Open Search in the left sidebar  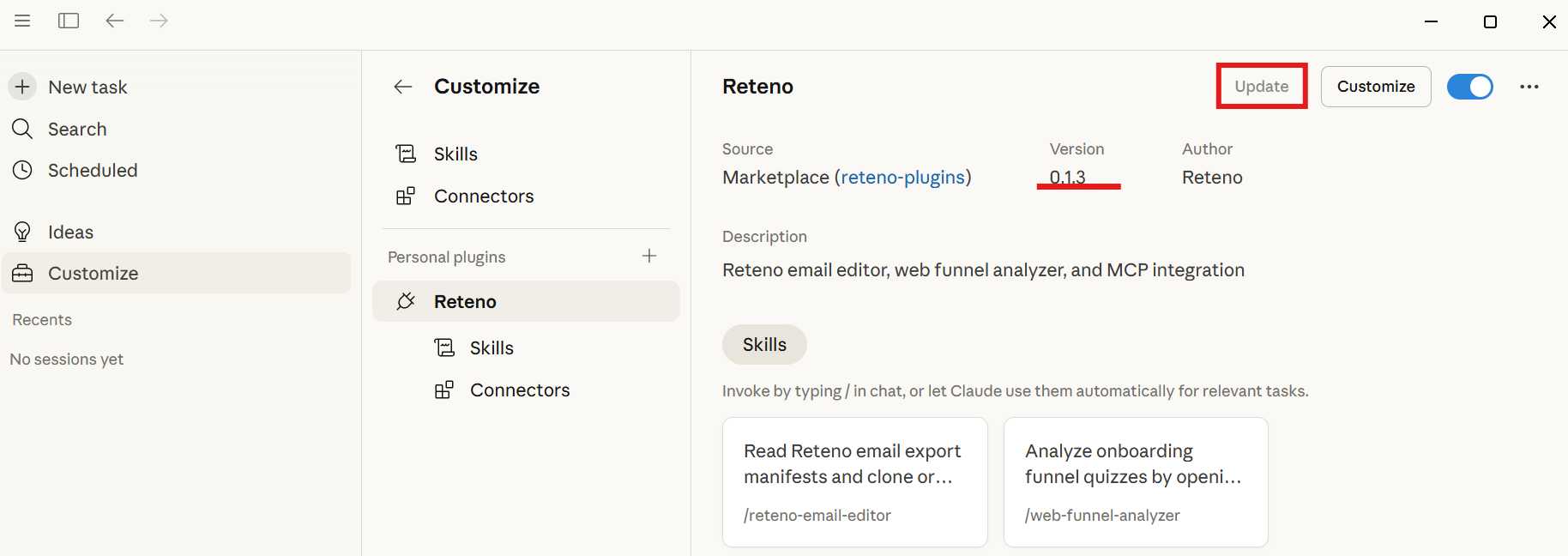pyautogui.click(x=77, y=129)
